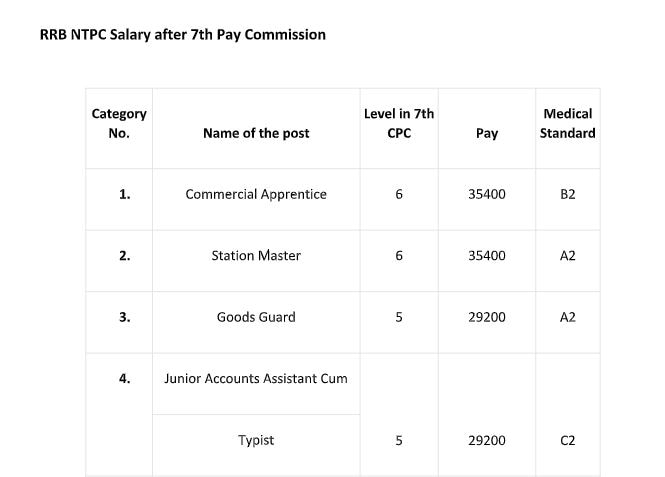The width and height of the screenshot is (665, 477).
Task: Select the 'Junior Accounts Assistant Cum' cell
Action: (256, 379)
